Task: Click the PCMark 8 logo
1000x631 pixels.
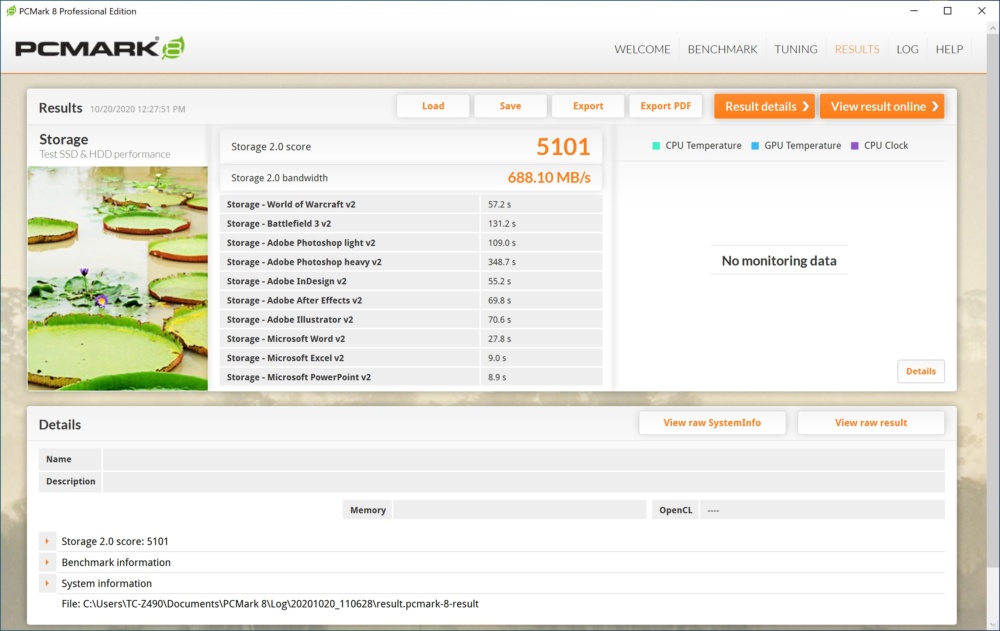Action: click(100, 48)
